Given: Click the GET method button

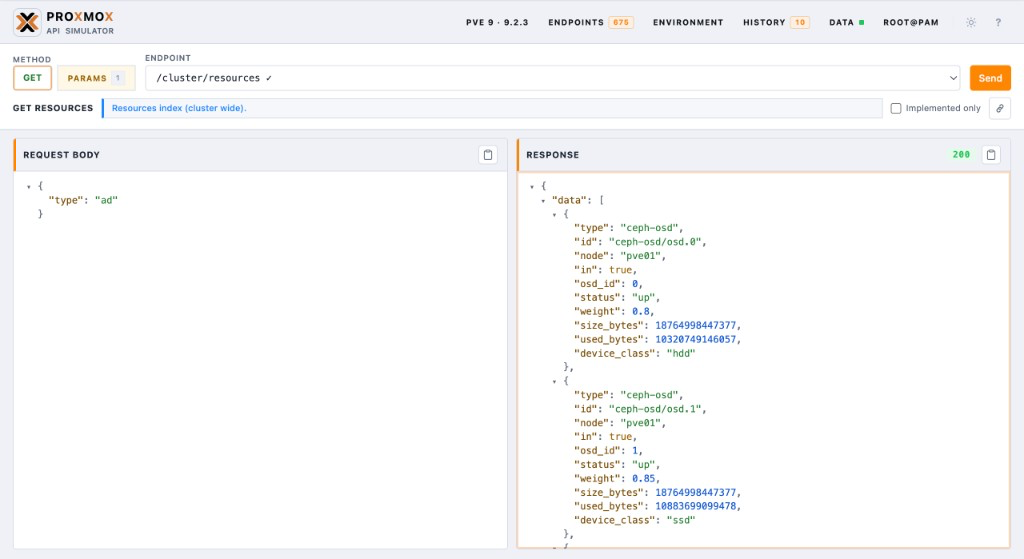Looking at the screenshot, I should (32, 78).
